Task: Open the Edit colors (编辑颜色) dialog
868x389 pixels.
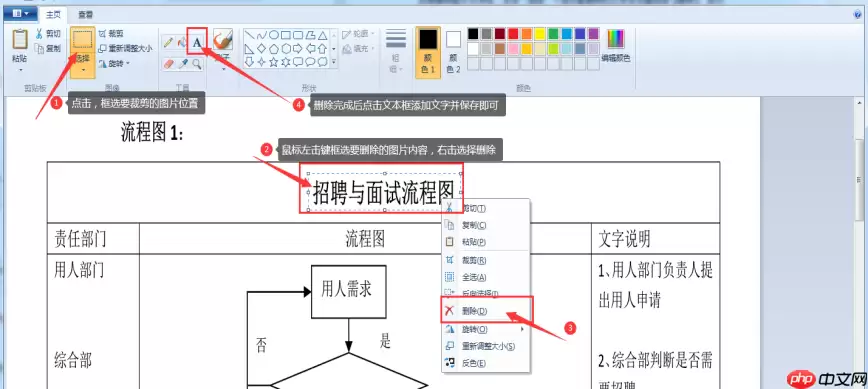Action: pyautogui.click(x=616, y=45)
